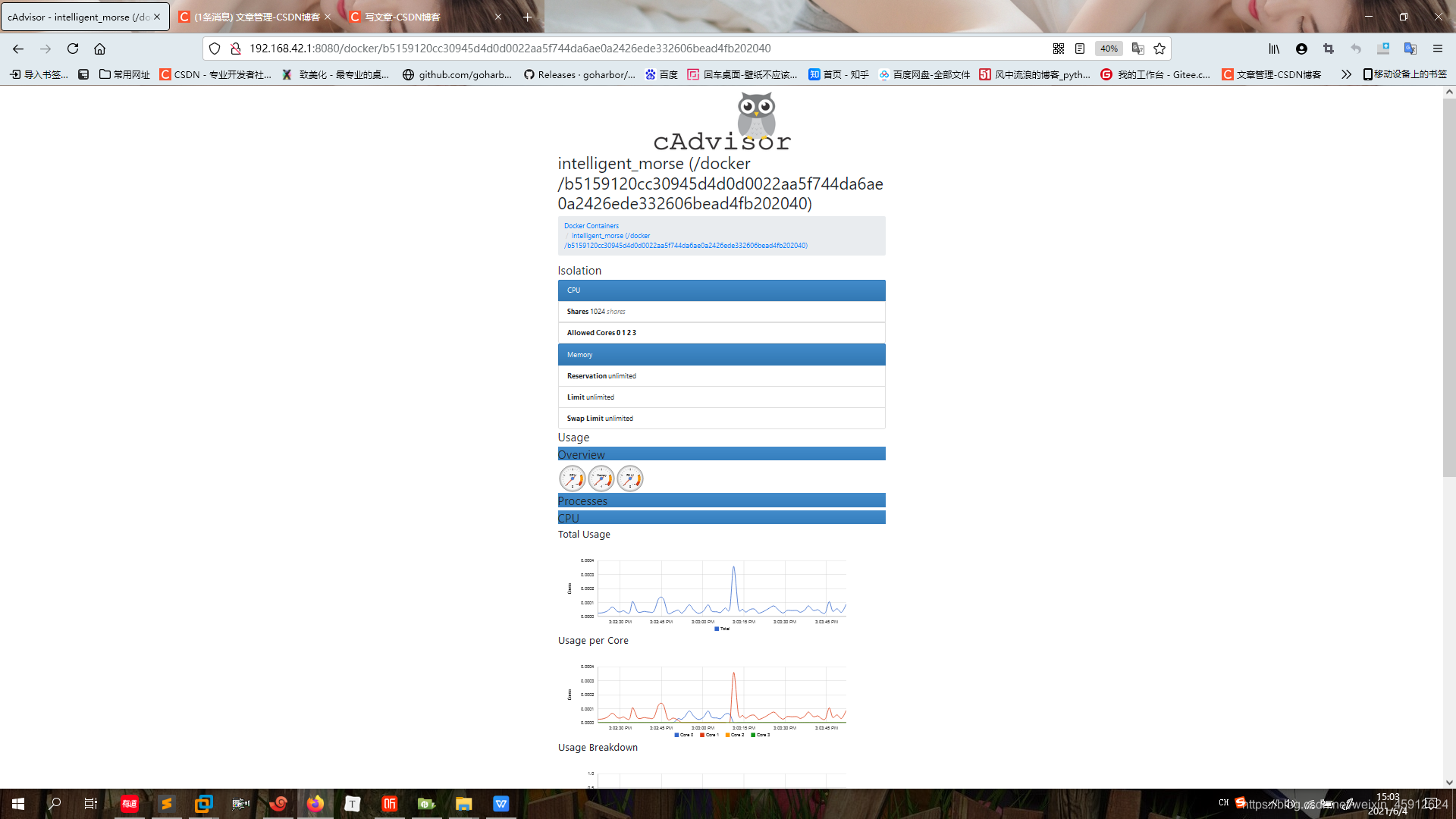
Task: Click Core 1 red legend swatch
Action: pyautogui.click(x=703, y=735)
